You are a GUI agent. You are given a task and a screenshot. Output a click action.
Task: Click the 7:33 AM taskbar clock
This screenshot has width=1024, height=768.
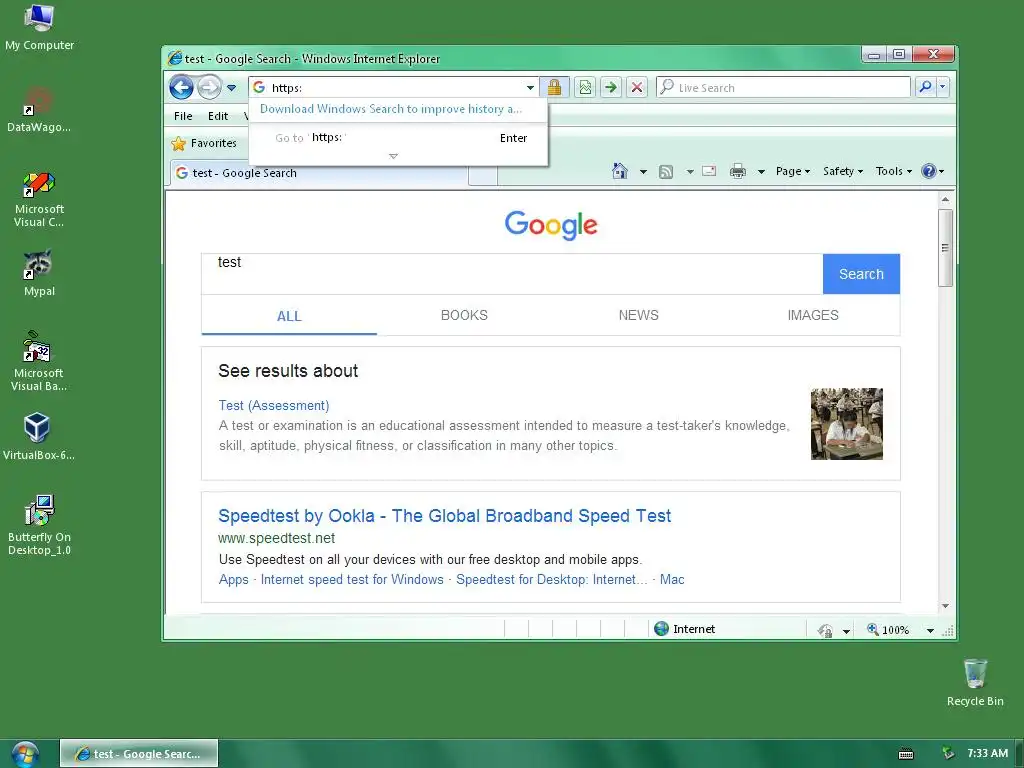click(x=987, y=753)
